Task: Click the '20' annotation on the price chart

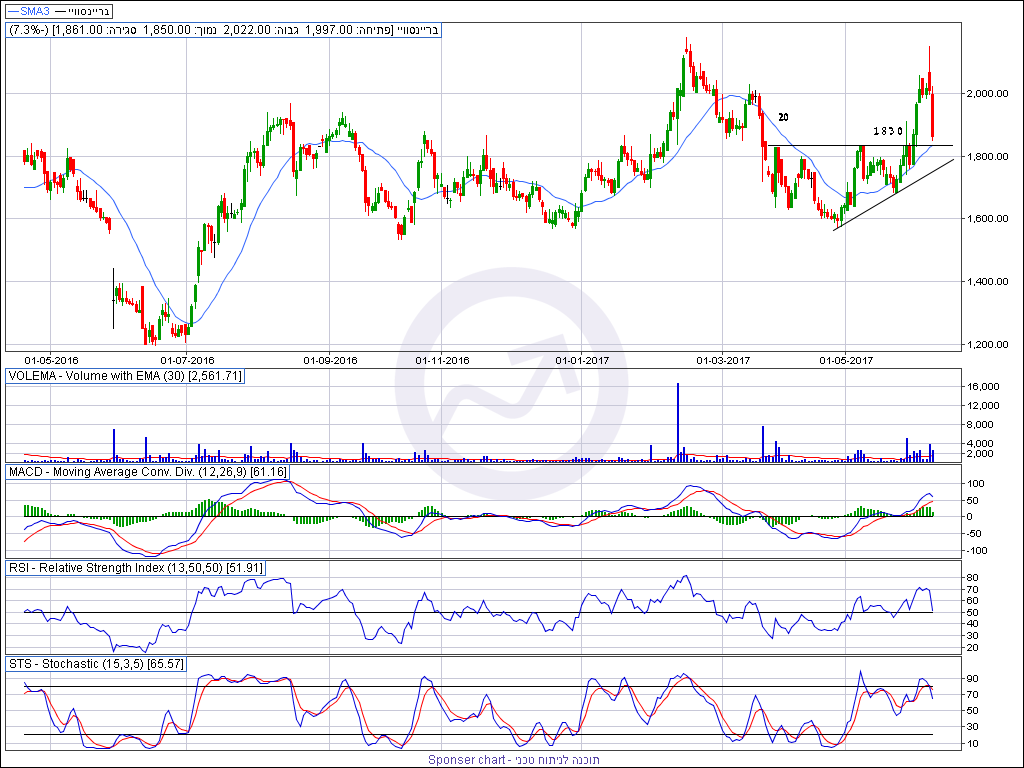Action: pyautogui.click(x=783, y=117)
